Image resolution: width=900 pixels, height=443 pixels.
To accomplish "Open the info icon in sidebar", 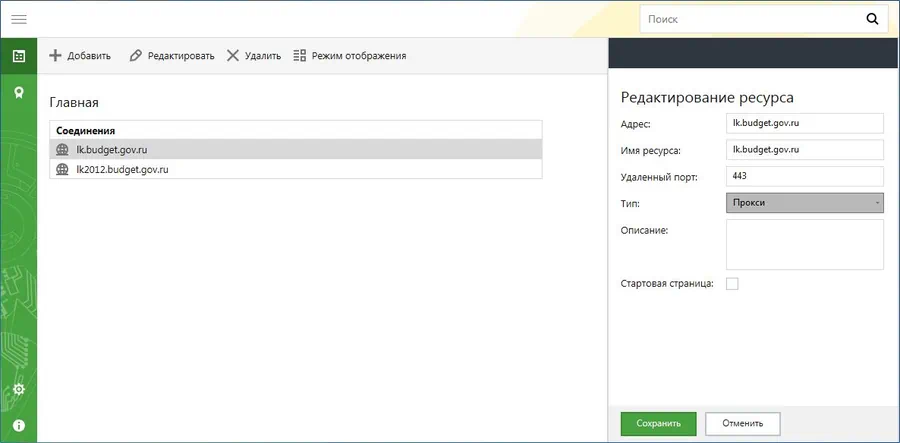I will point(19,425).
